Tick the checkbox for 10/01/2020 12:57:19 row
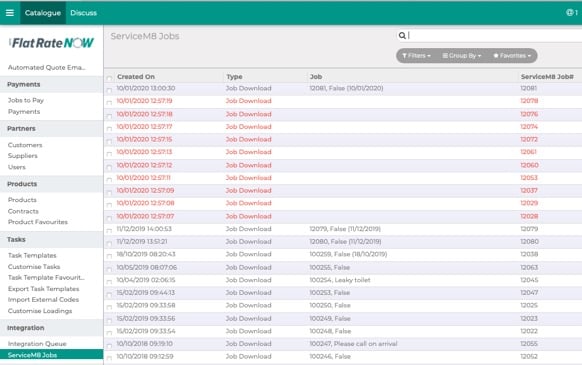This screenshot has height=365, width=582. (x=109, y=103)
